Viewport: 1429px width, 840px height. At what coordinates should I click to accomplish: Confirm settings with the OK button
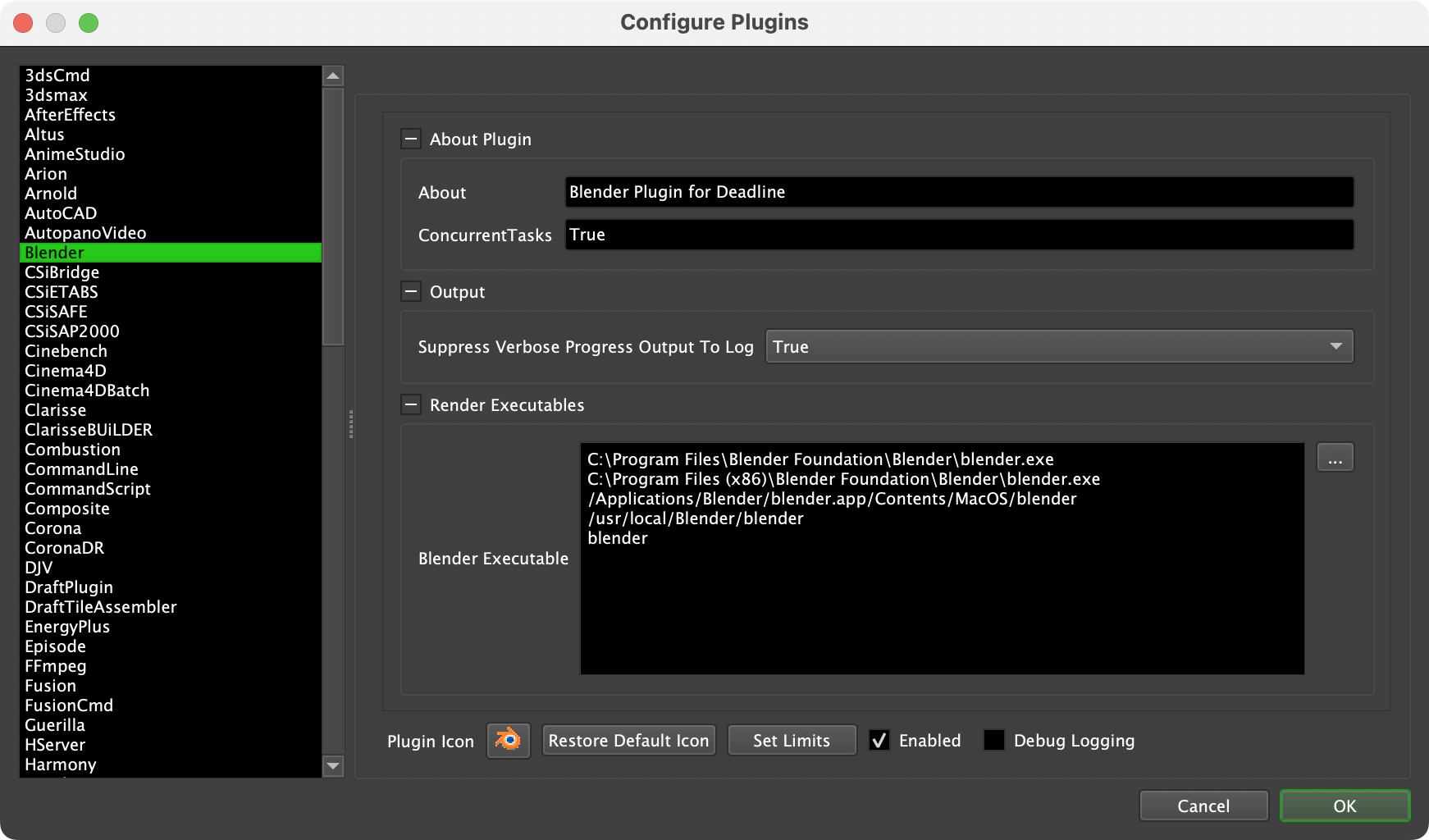pos(1344,805)
